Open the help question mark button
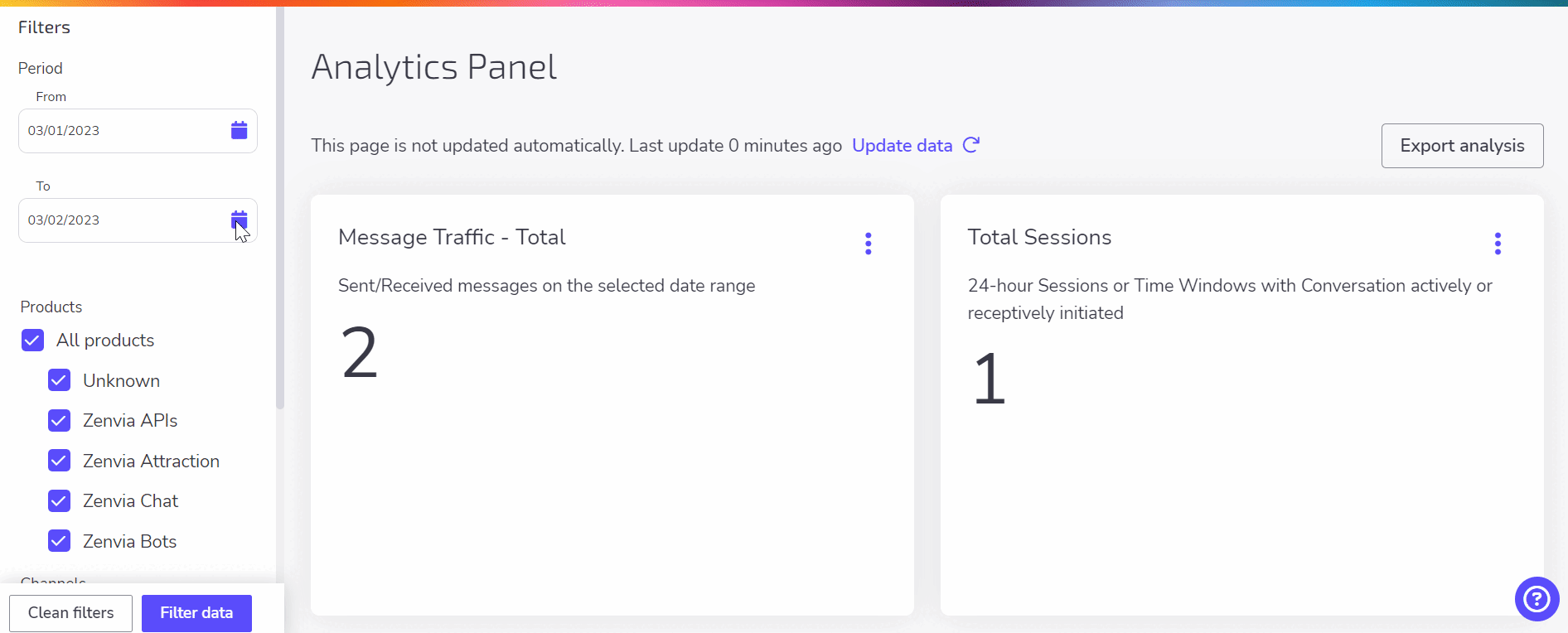This screenshot has width=1568, height=633. pyautogui.click(x=1537, y=598)
